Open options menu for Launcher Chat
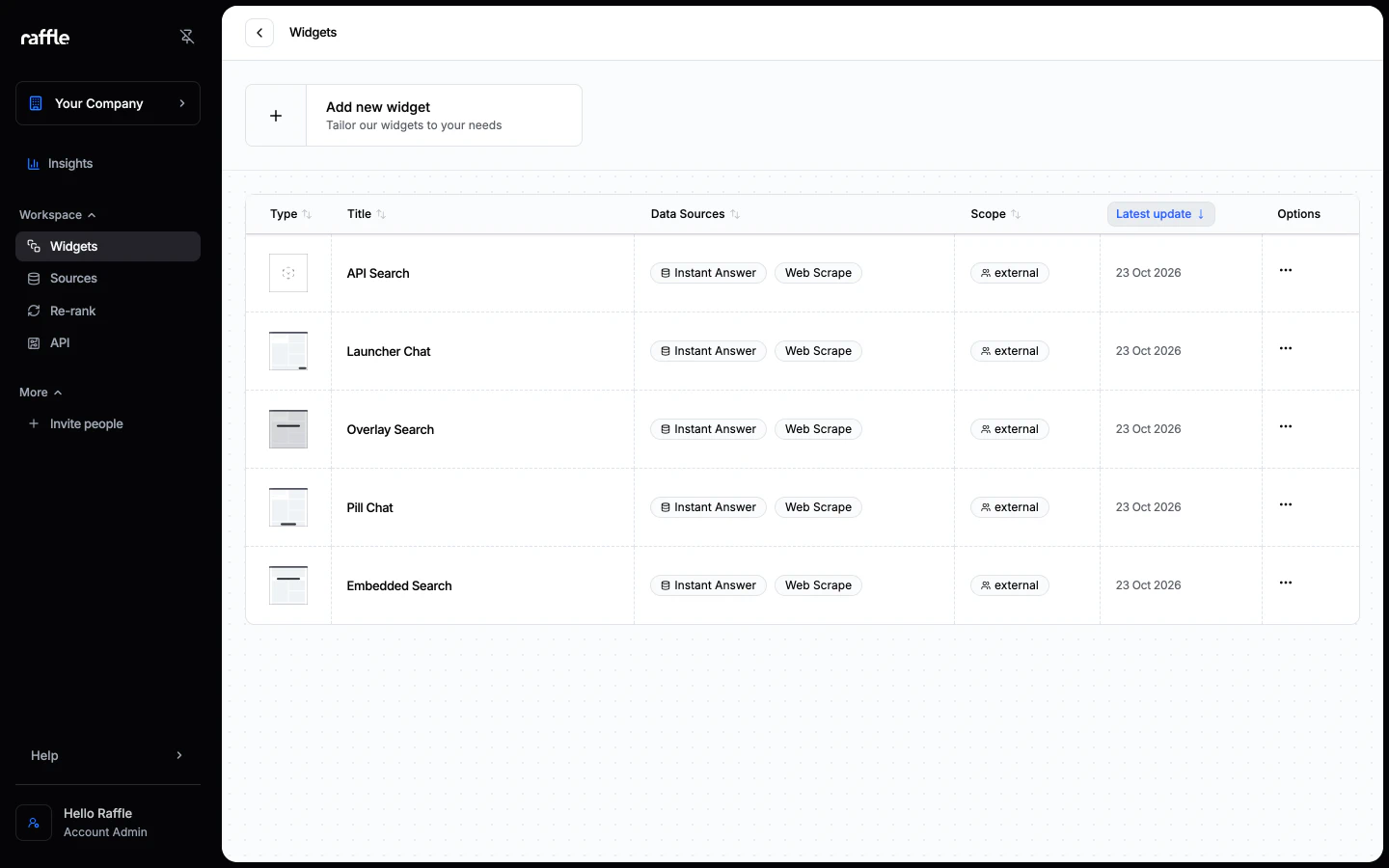The image size is (1389, 868). coord(1286,348)
